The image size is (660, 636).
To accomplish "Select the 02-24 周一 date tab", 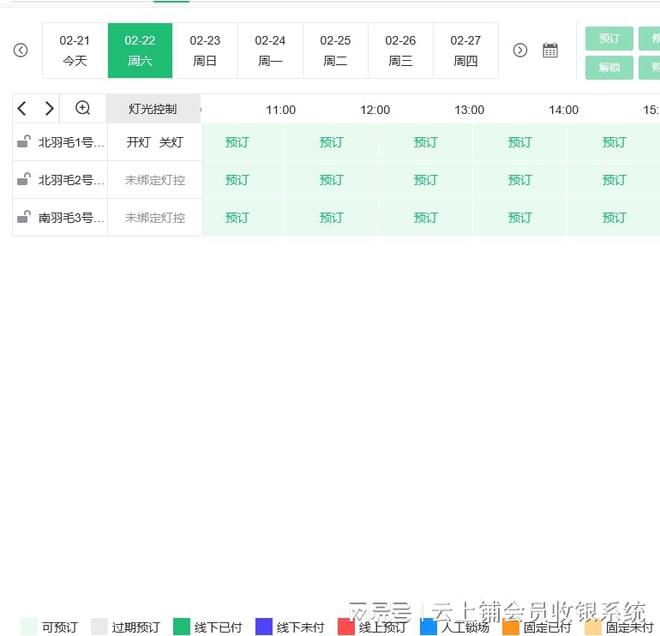I will (270, 51).
